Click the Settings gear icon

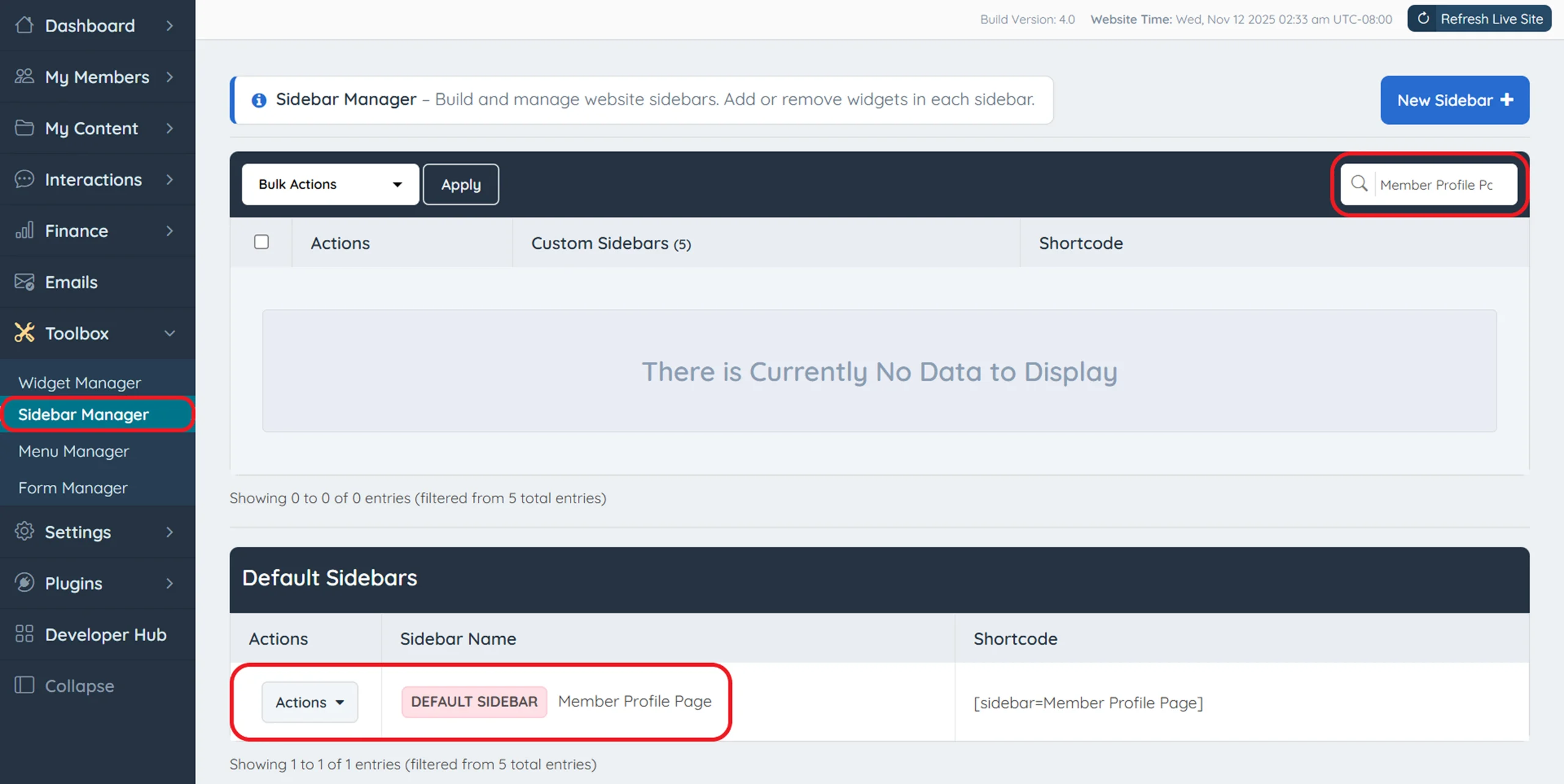click(24, 532)
